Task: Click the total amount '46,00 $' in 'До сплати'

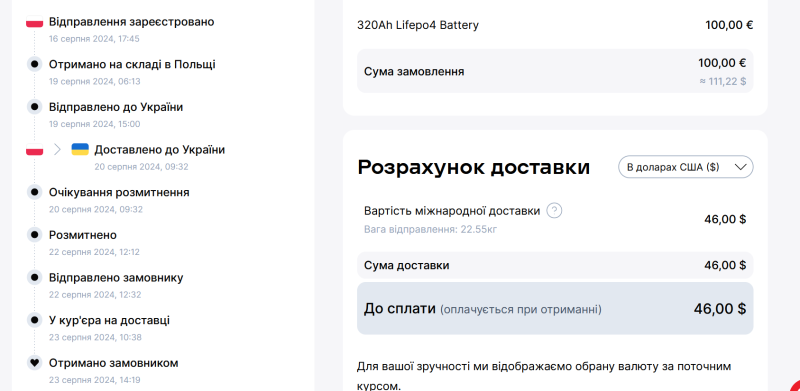Action: pos(719,309)
